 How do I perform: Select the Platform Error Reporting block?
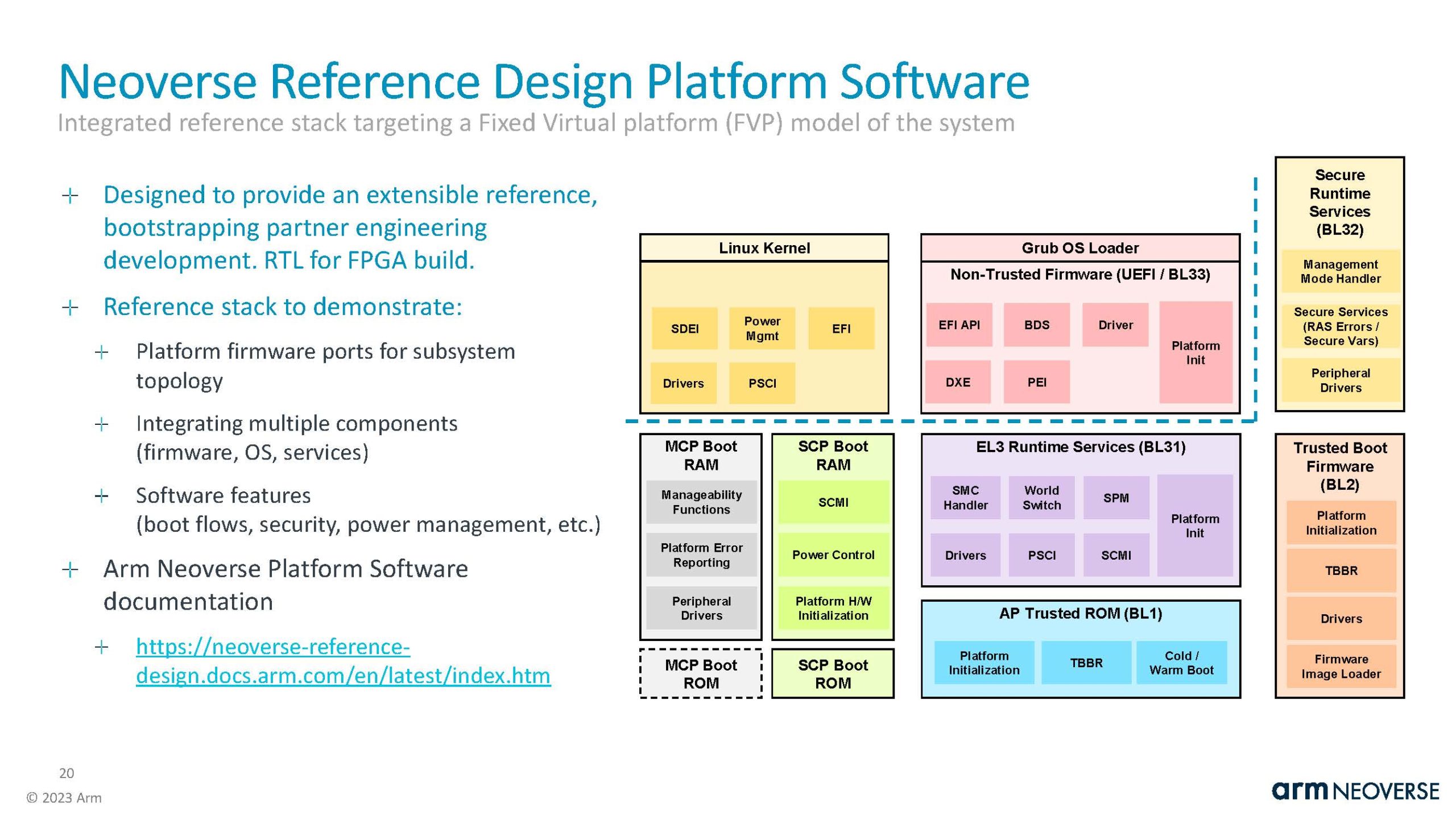pyautogui.click(x=701, y=555)
